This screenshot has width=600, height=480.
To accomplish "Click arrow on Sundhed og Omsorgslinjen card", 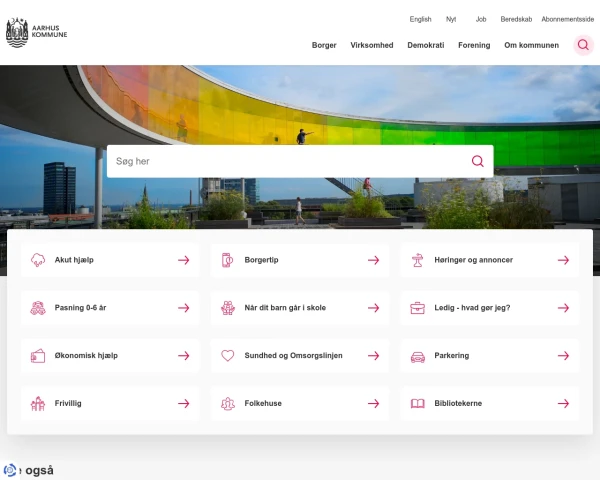I will (373, 356).
